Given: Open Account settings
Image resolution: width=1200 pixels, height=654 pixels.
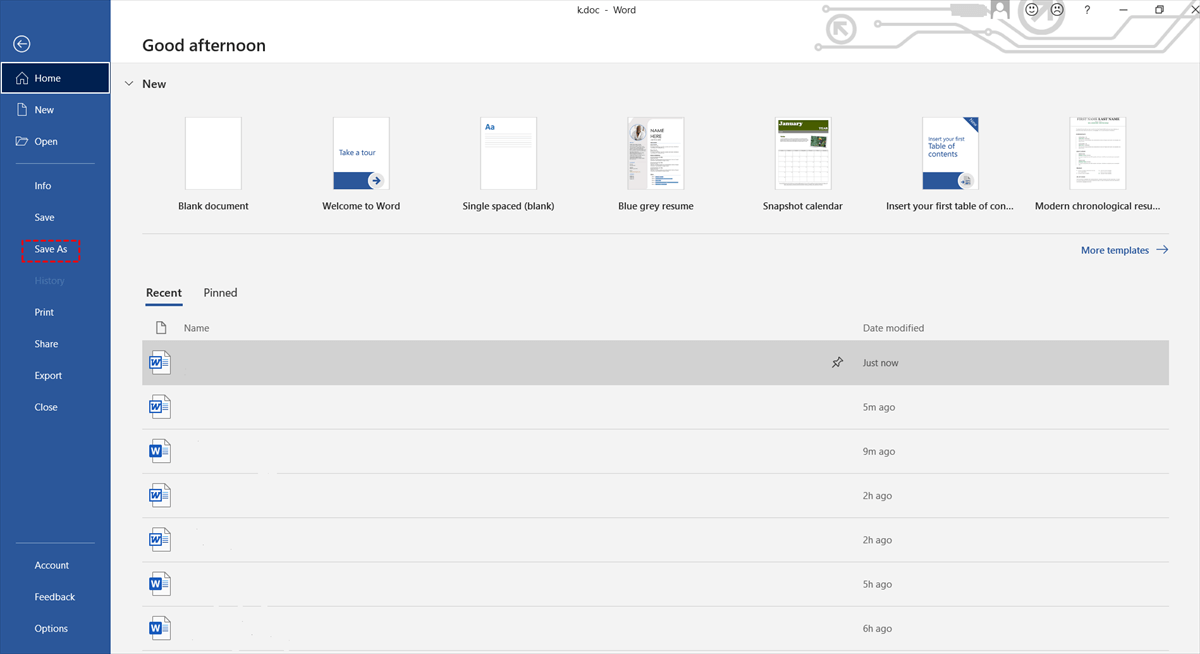Looking at the screenshot, I should tap(52, 565).
